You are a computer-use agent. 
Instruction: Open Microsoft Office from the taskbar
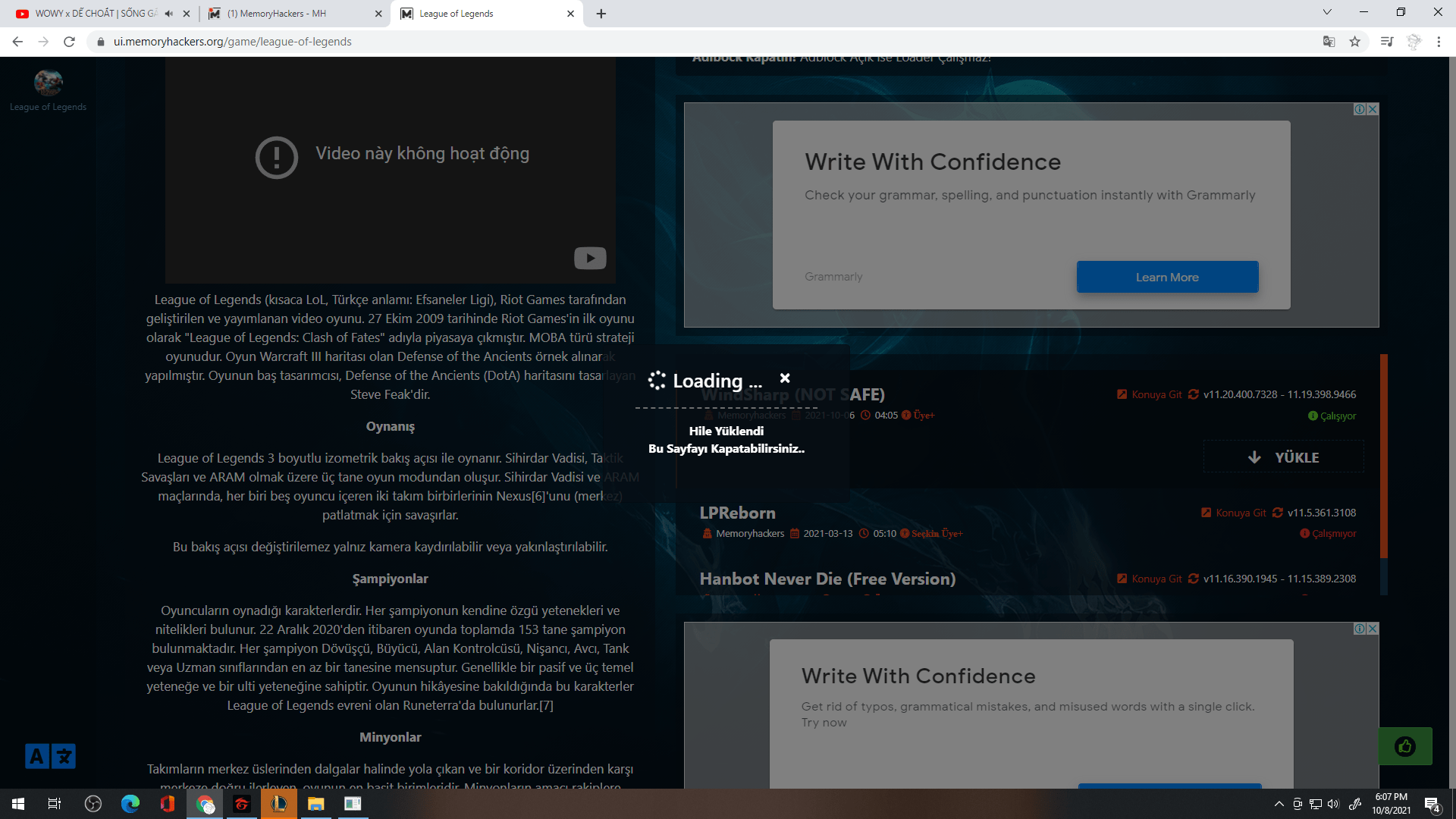tap(168, 804)
